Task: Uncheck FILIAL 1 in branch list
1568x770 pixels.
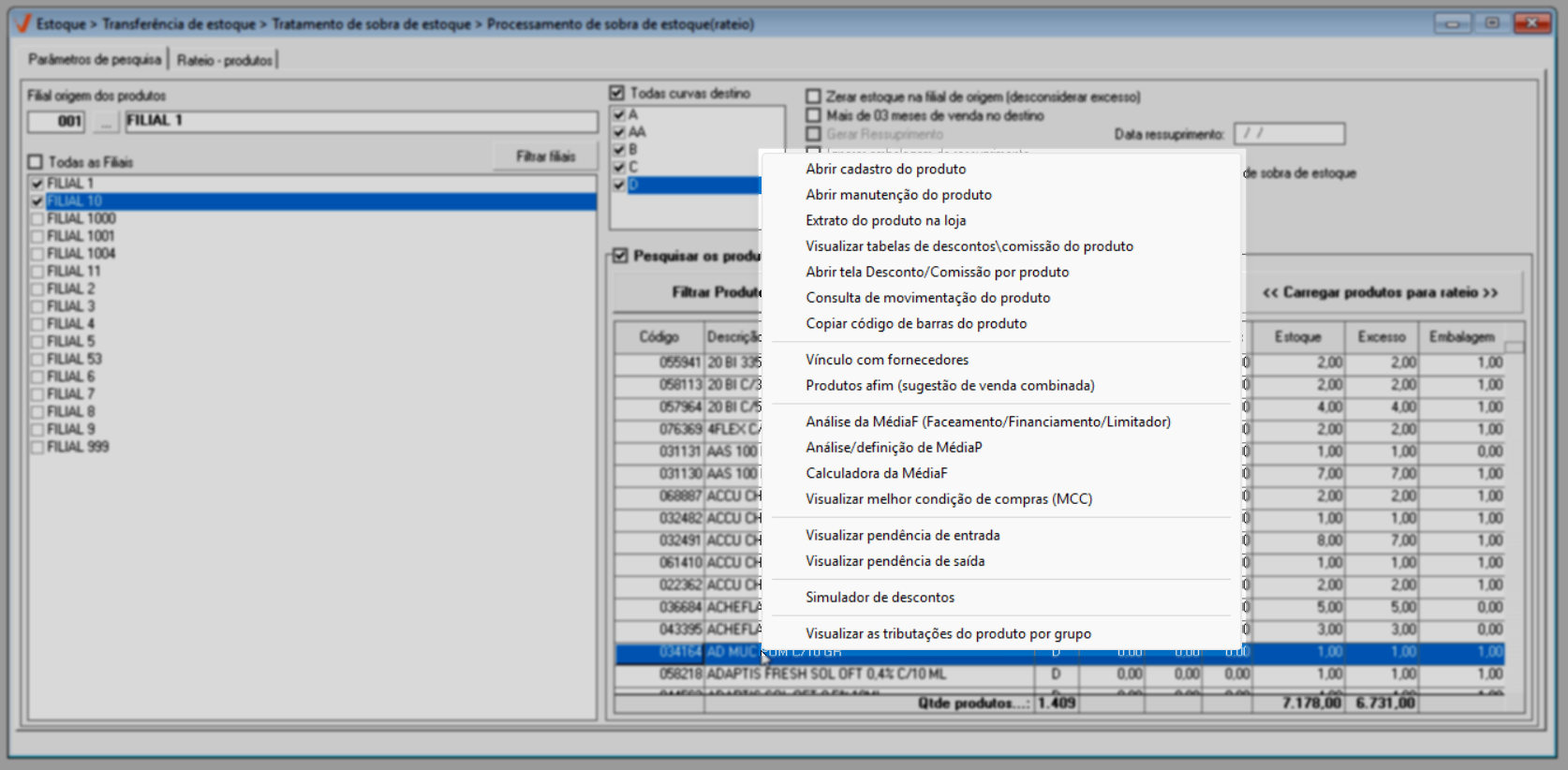Action: tap(37, 184)
